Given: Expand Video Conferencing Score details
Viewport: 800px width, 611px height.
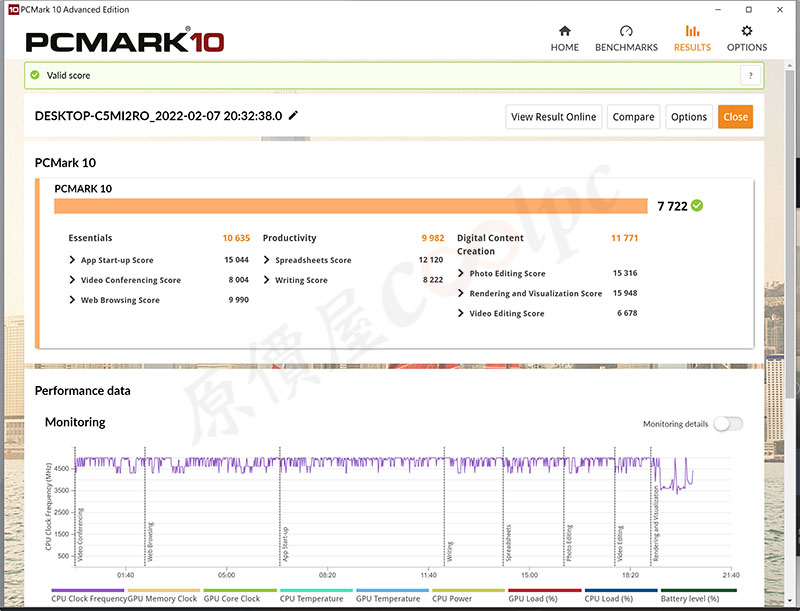Looking at the screenshot, I should (72, 280).
